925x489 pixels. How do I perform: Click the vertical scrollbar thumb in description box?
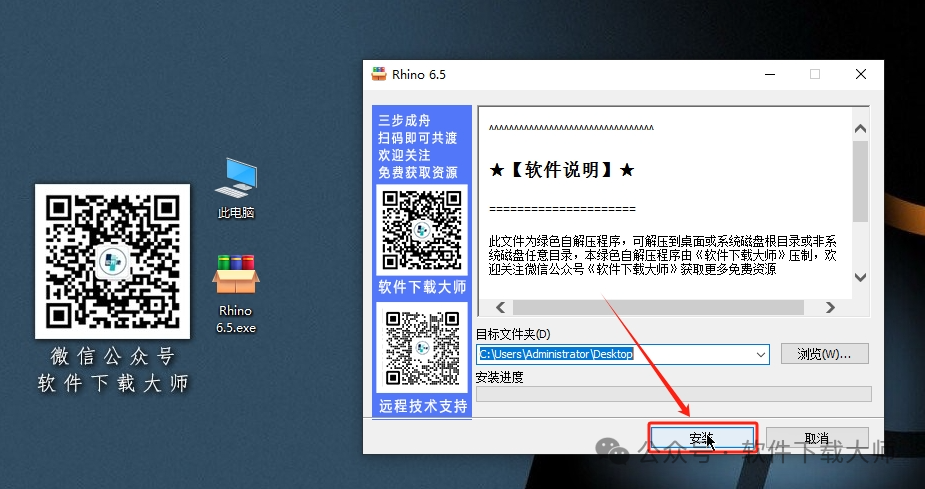(x=860, y=181)
